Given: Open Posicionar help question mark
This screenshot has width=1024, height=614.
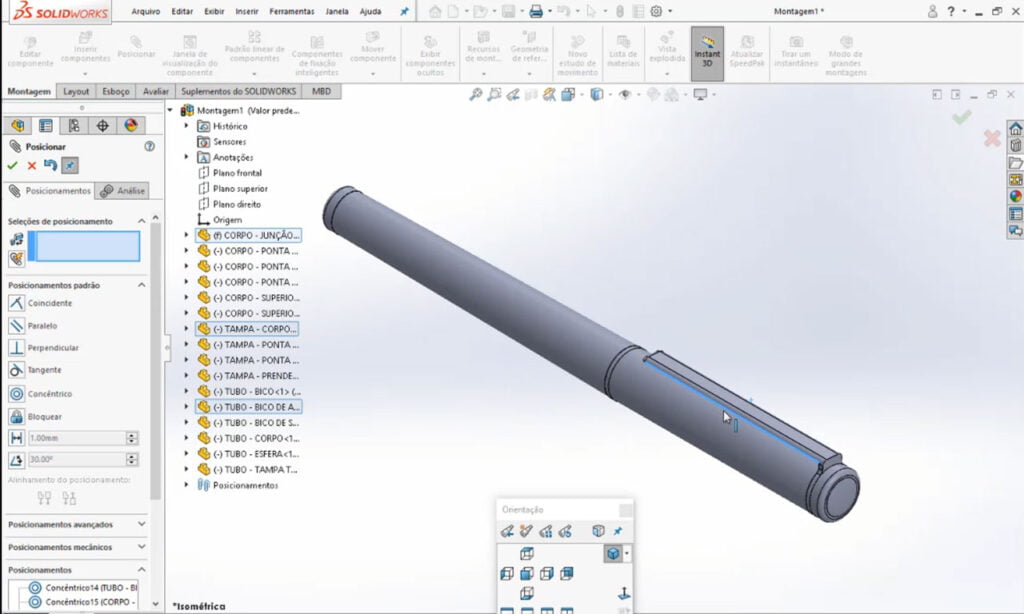Looking at the screenshot, I should pyautogui.click(x=150, y=146).
